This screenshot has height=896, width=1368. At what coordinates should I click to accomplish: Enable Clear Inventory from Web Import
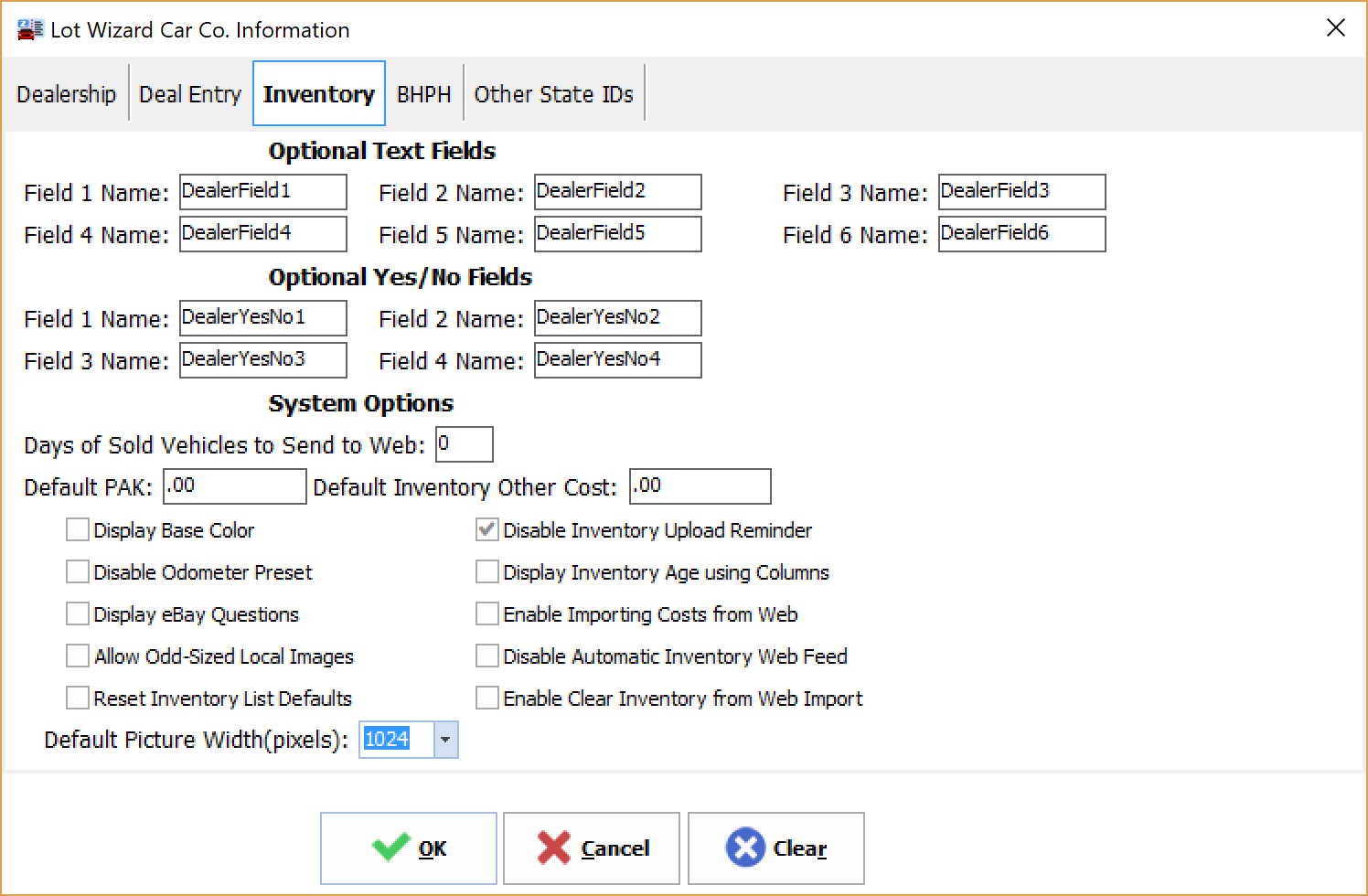[487, 698]
